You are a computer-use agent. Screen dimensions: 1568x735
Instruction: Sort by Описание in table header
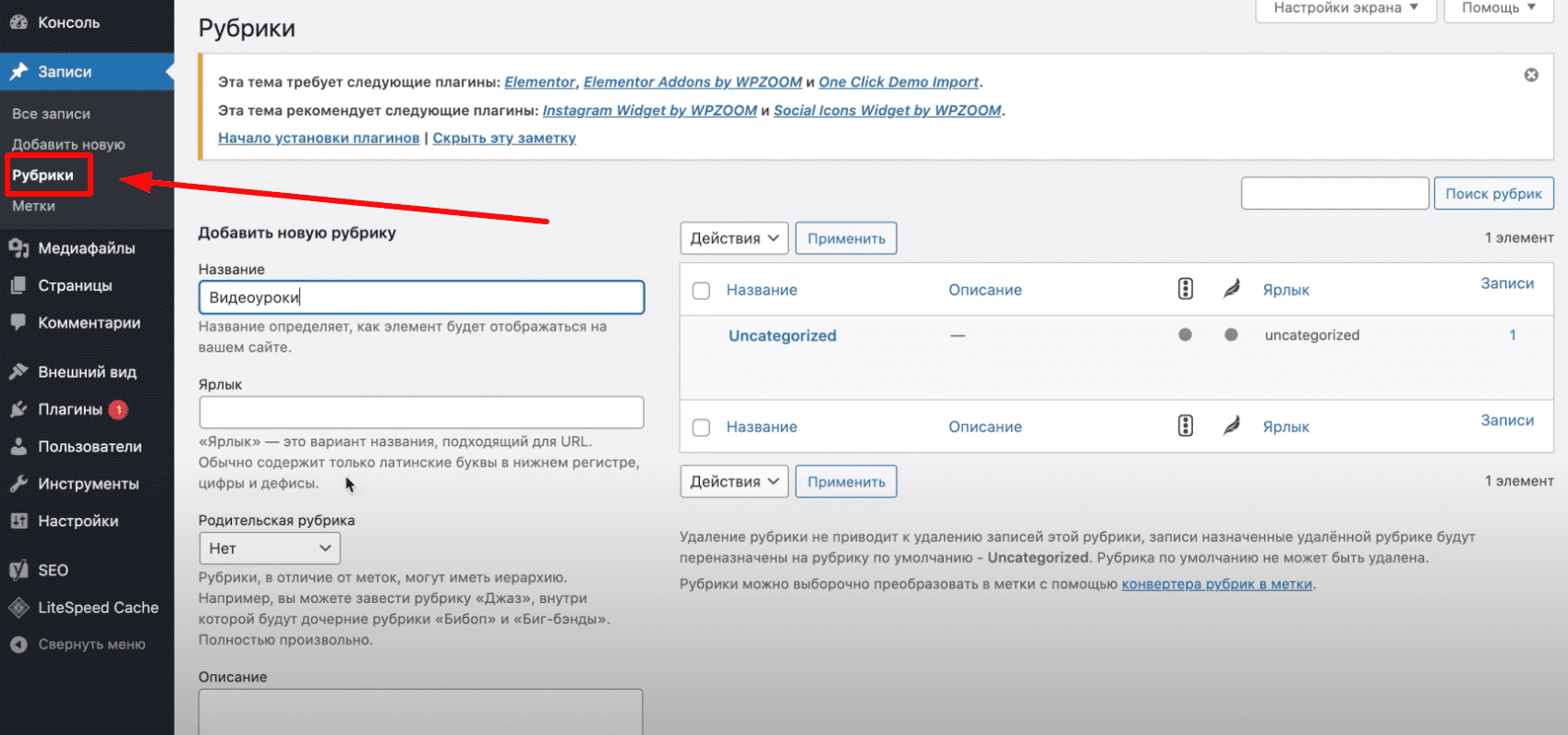[985, 290]
